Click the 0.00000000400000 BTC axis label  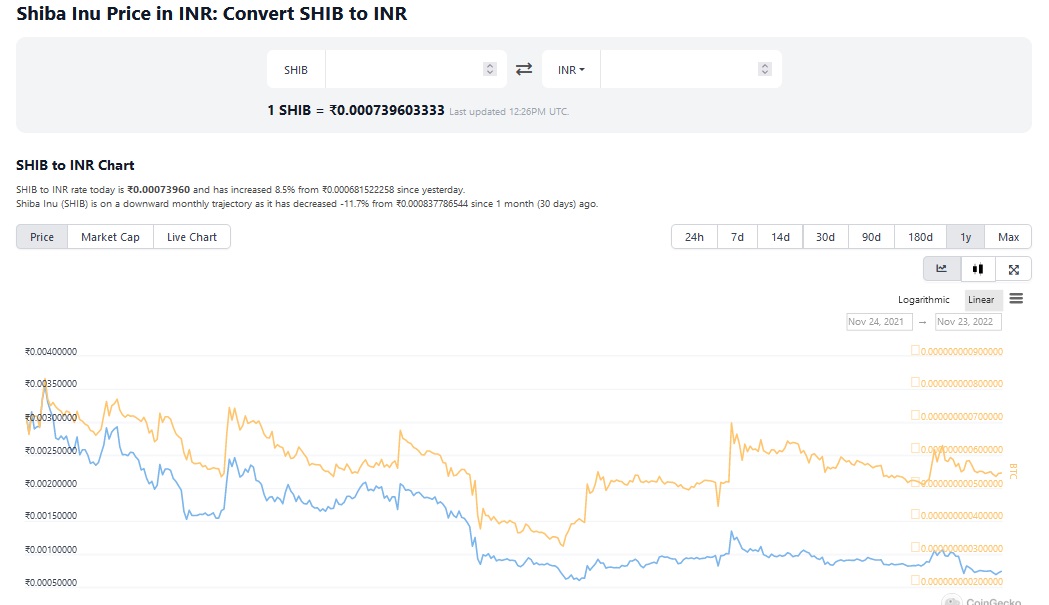coord(957,515)
